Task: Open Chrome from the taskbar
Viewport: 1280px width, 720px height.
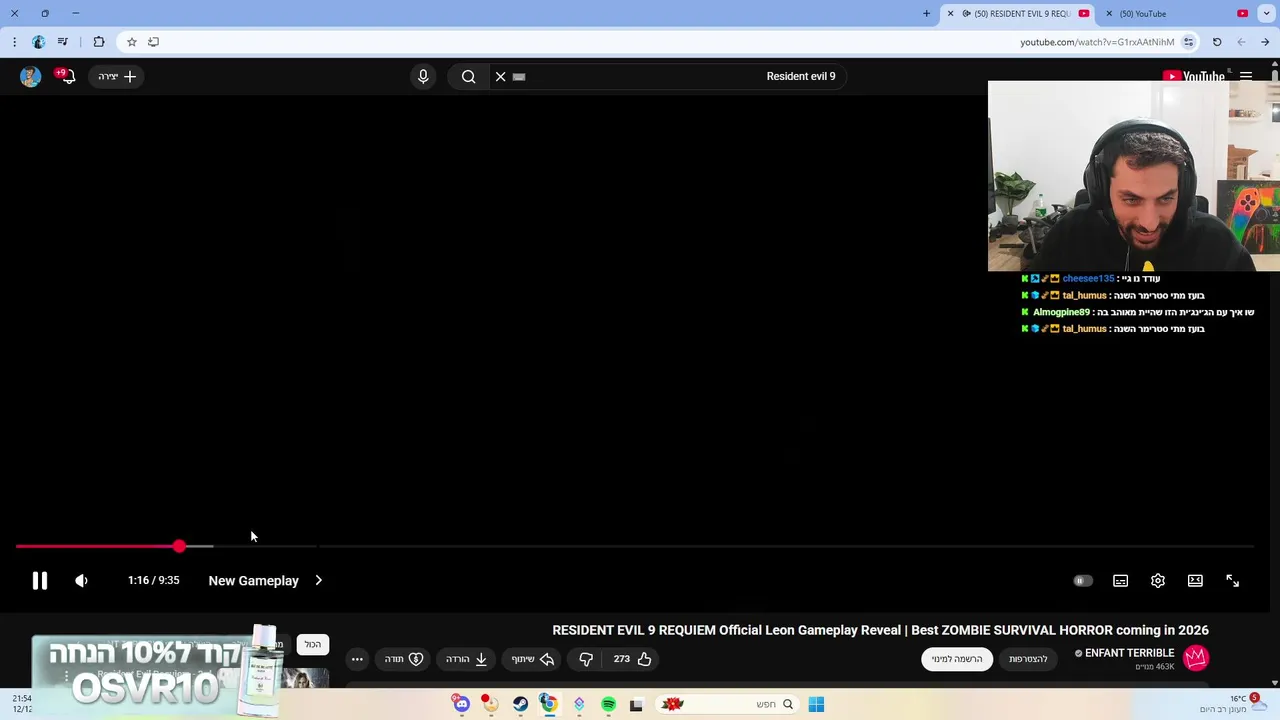Action: (548, 704)
